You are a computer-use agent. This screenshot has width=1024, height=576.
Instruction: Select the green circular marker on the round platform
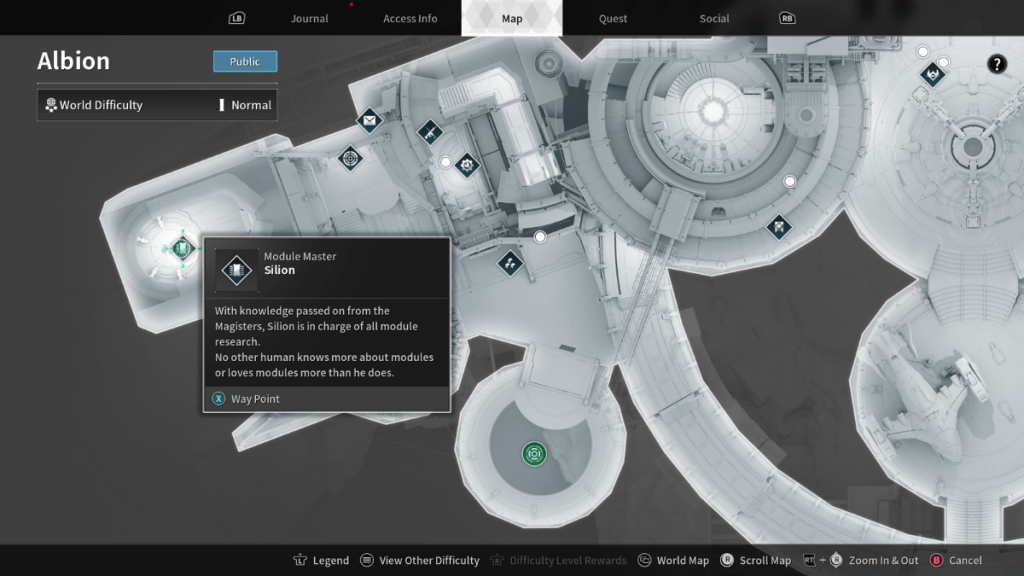pyautogui.click(x=534, y=454)
